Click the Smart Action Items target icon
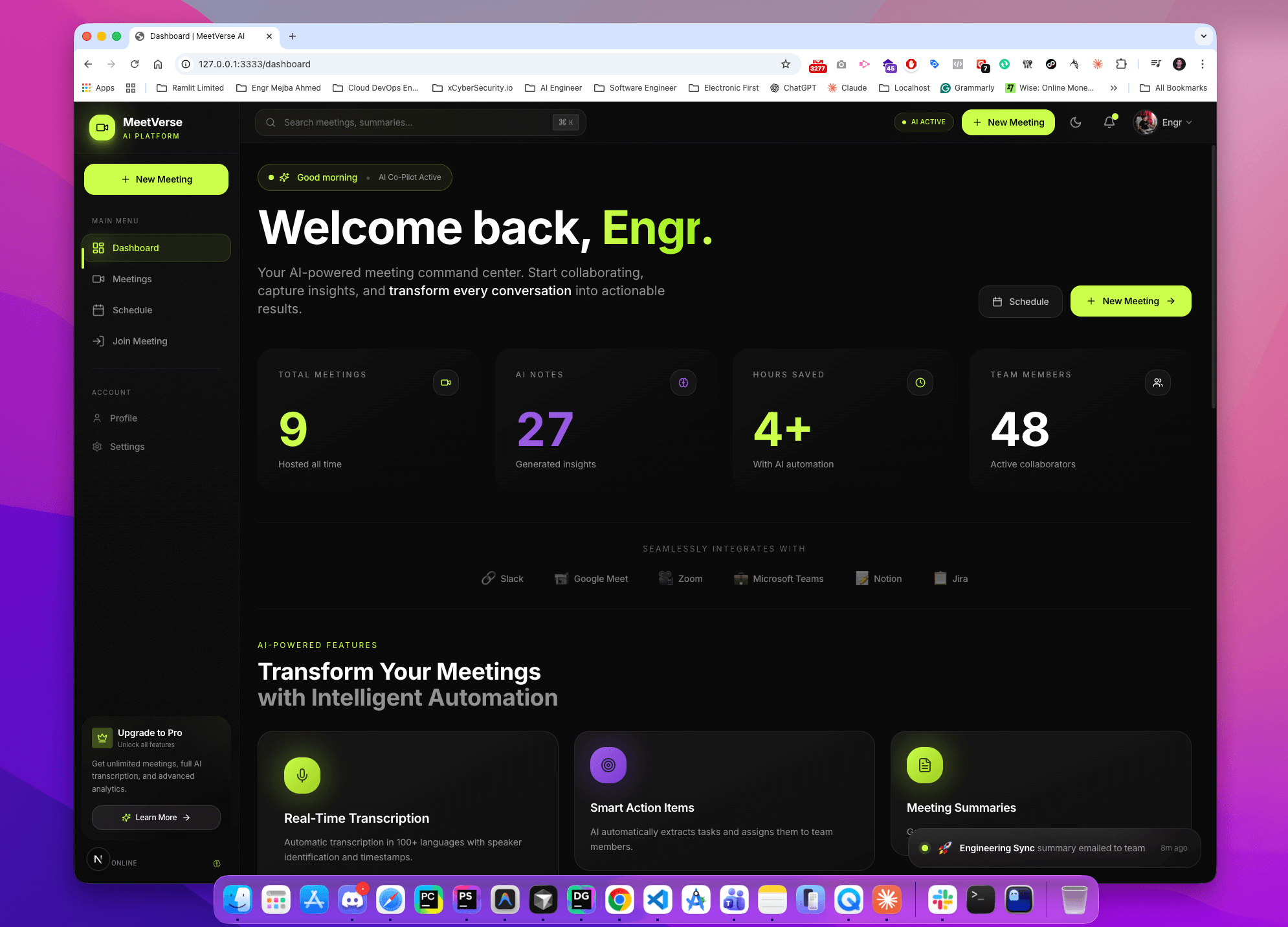This screenshot has height=927, width=1288. [608, 765]
